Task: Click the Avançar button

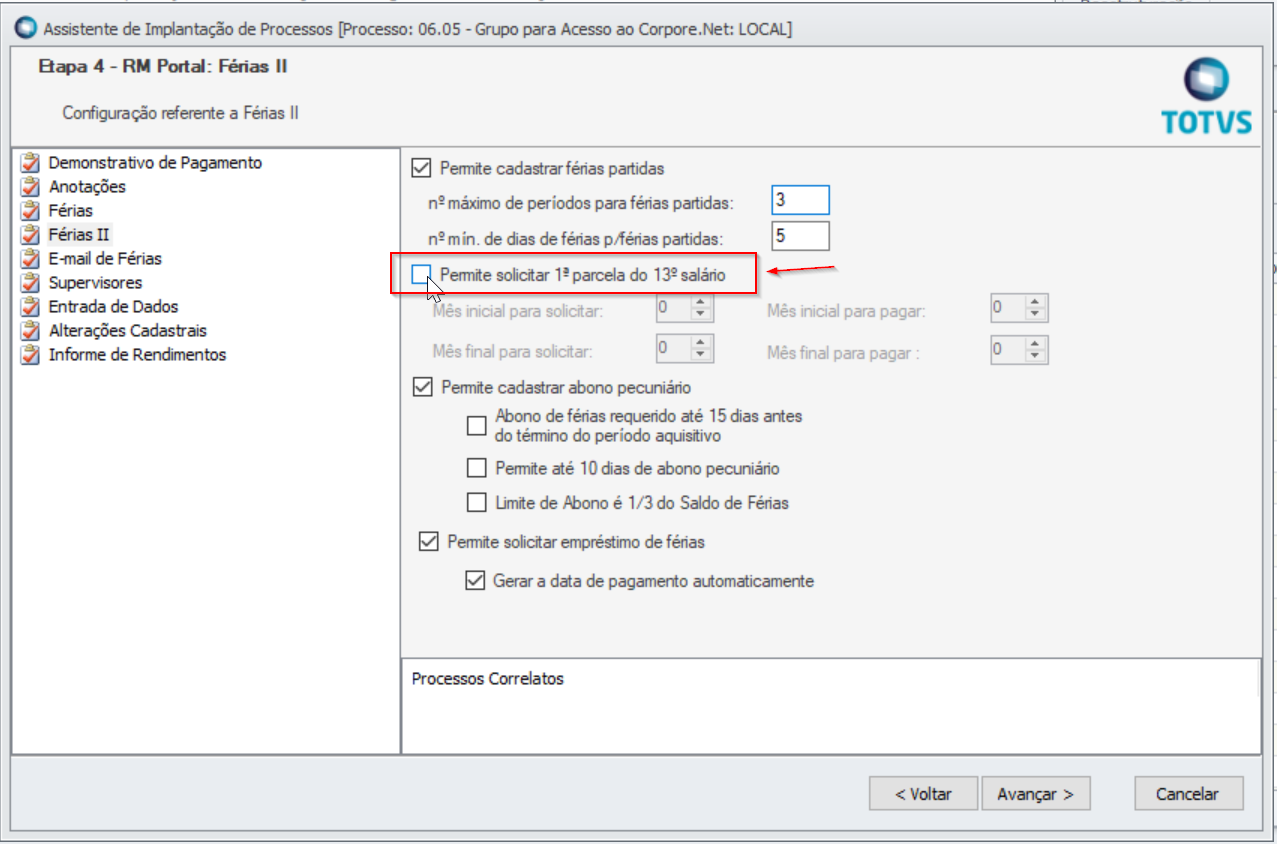Action: 1036,794
